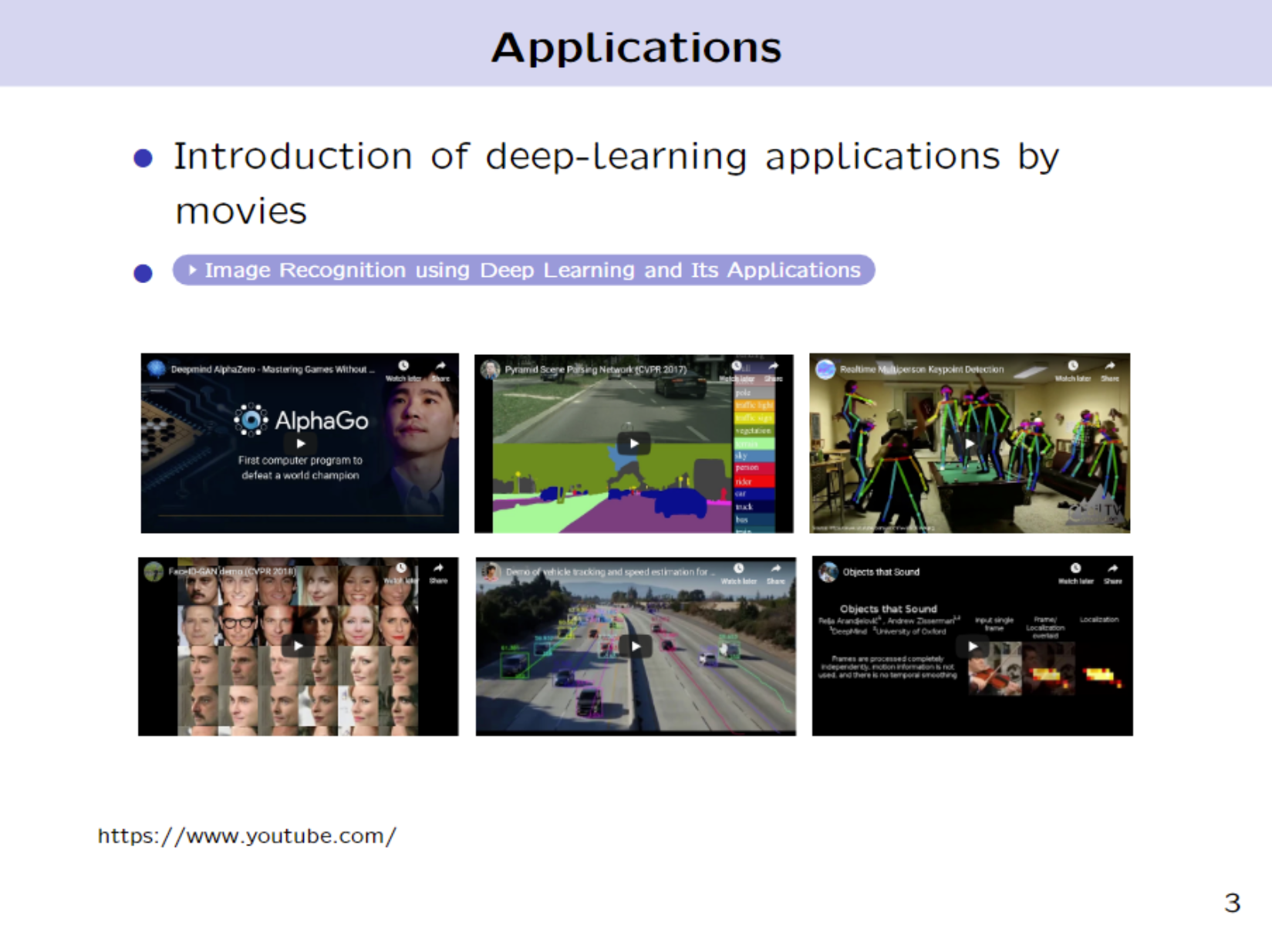The image size is (1272, 952).
Task: Open channel avatar on Deepmind AlphaZero video
Action: click(x=157, y=370)
